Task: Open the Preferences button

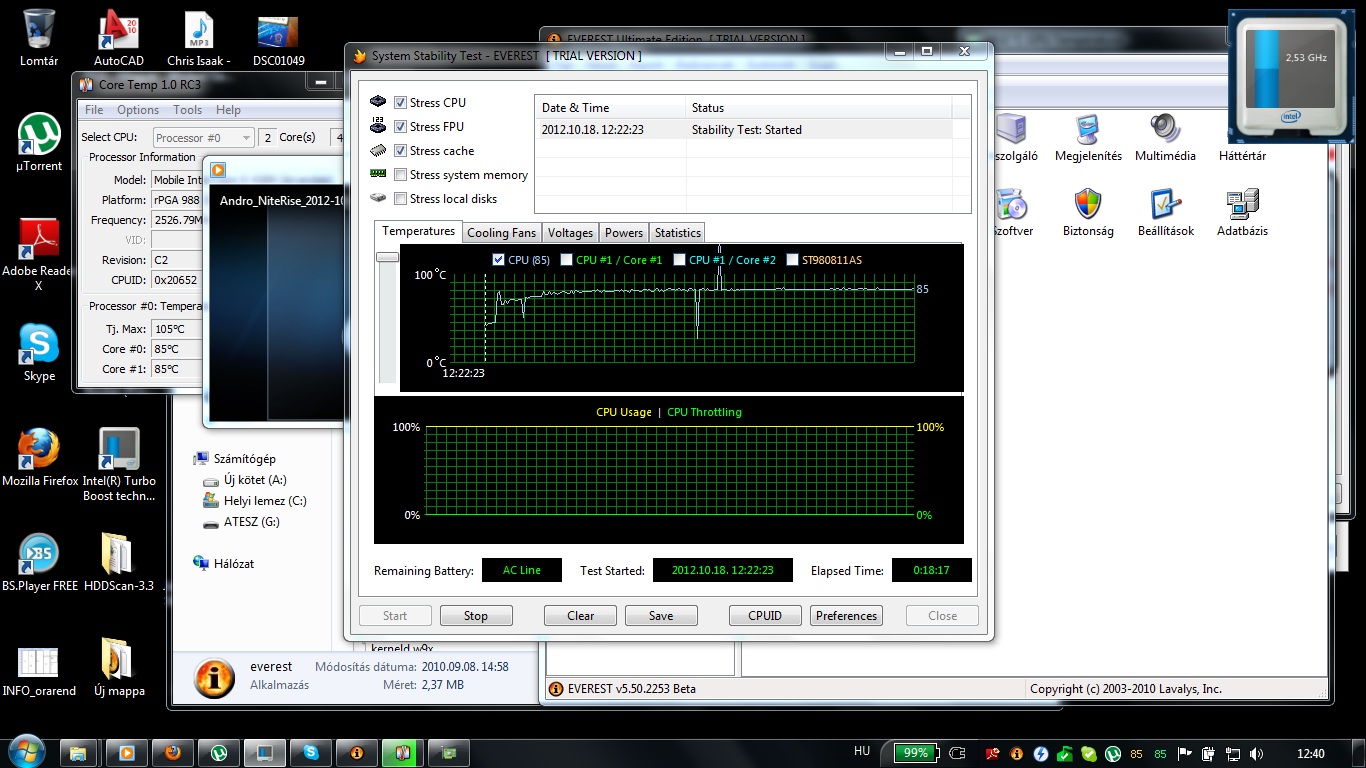Action: (847, 616)
